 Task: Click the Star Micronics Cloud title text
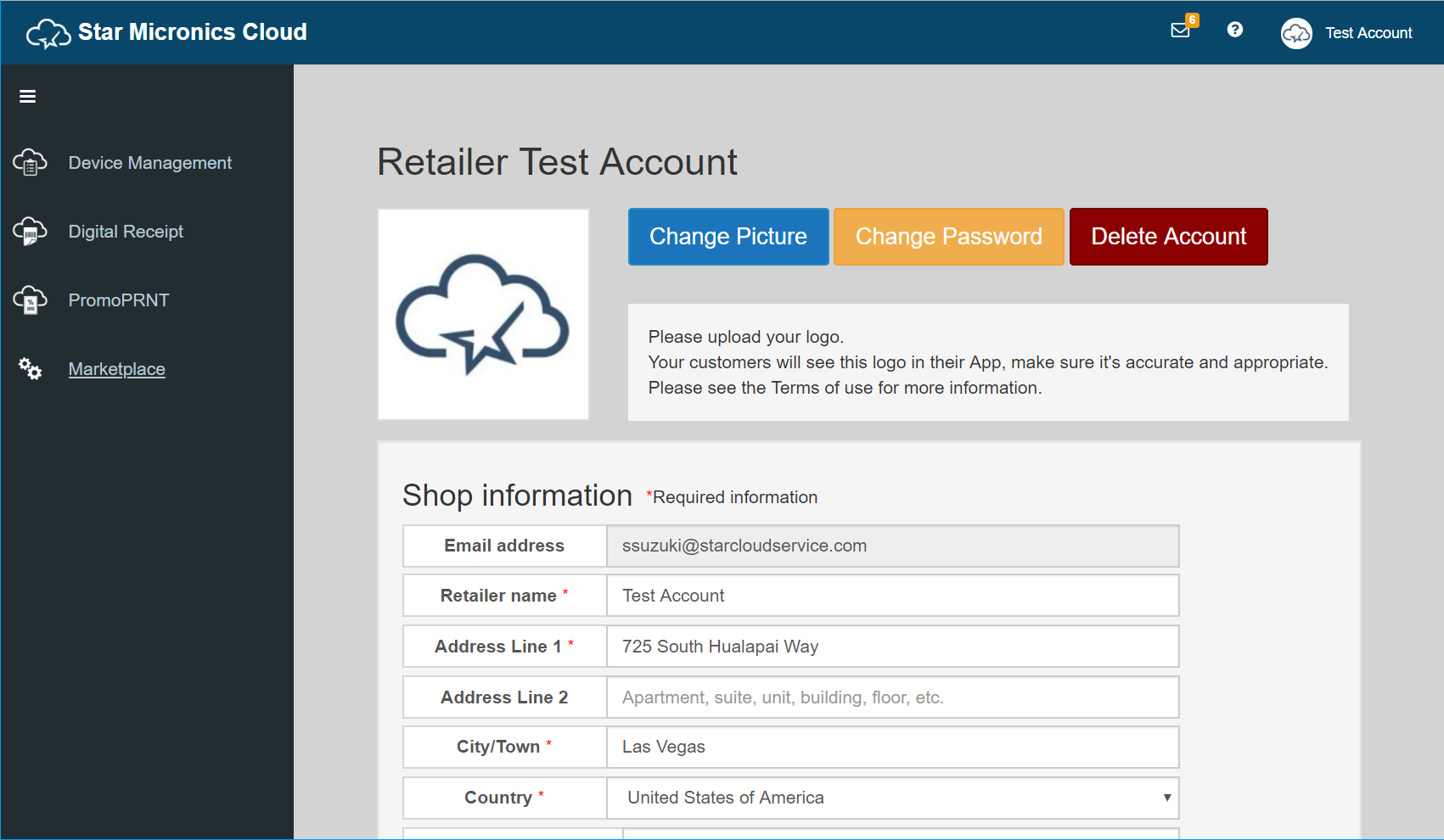click(x=193, y=32)
